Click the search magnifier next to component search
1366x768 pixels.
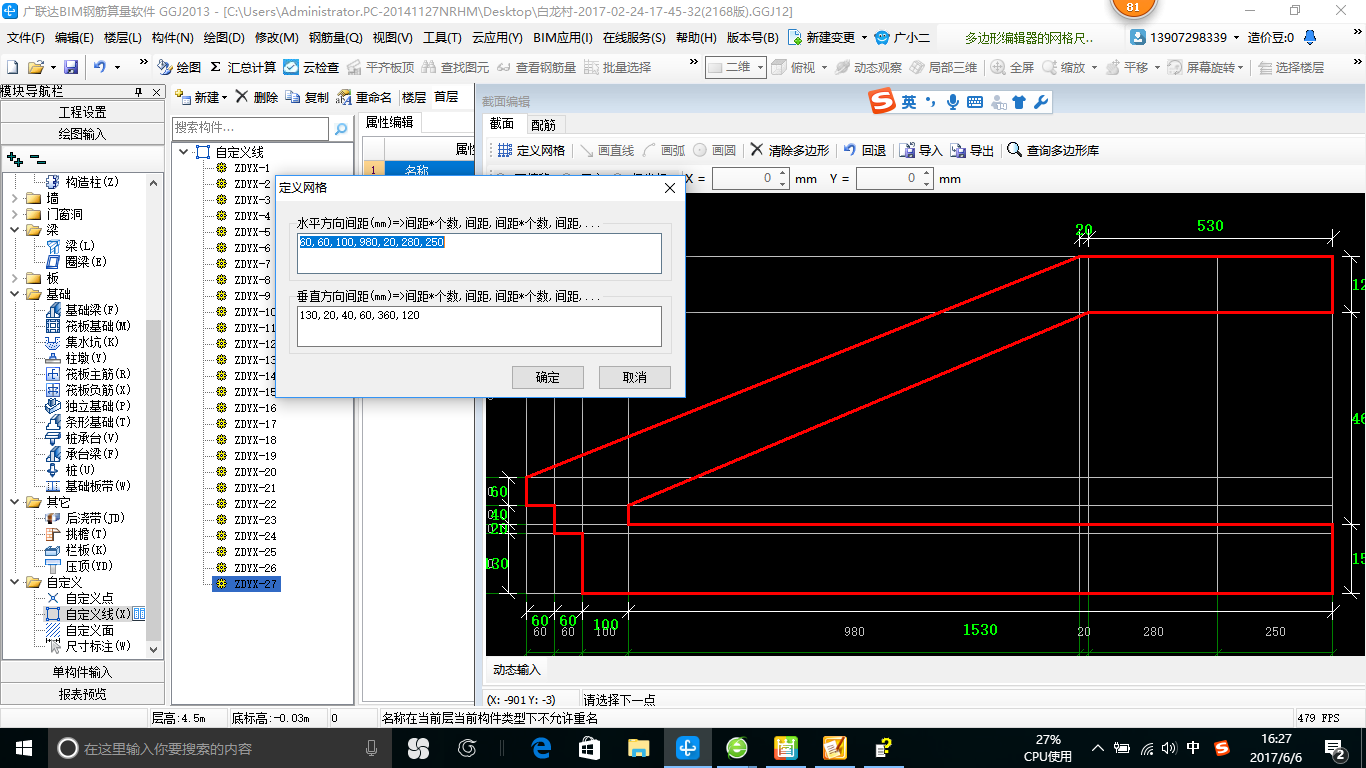(x=341, y=128)
